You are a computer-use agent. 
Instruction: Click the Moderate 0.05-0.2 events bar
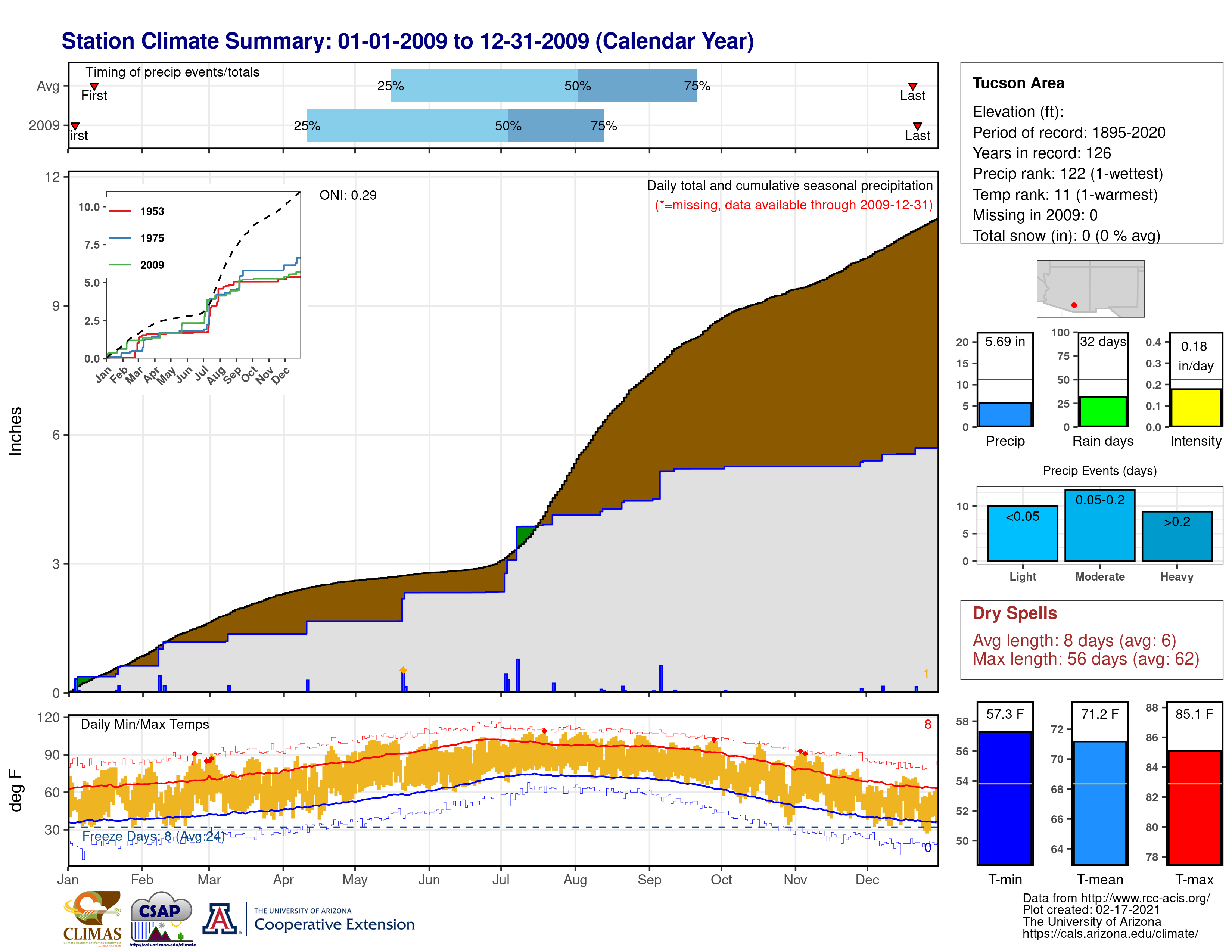tap(1099, 525)
